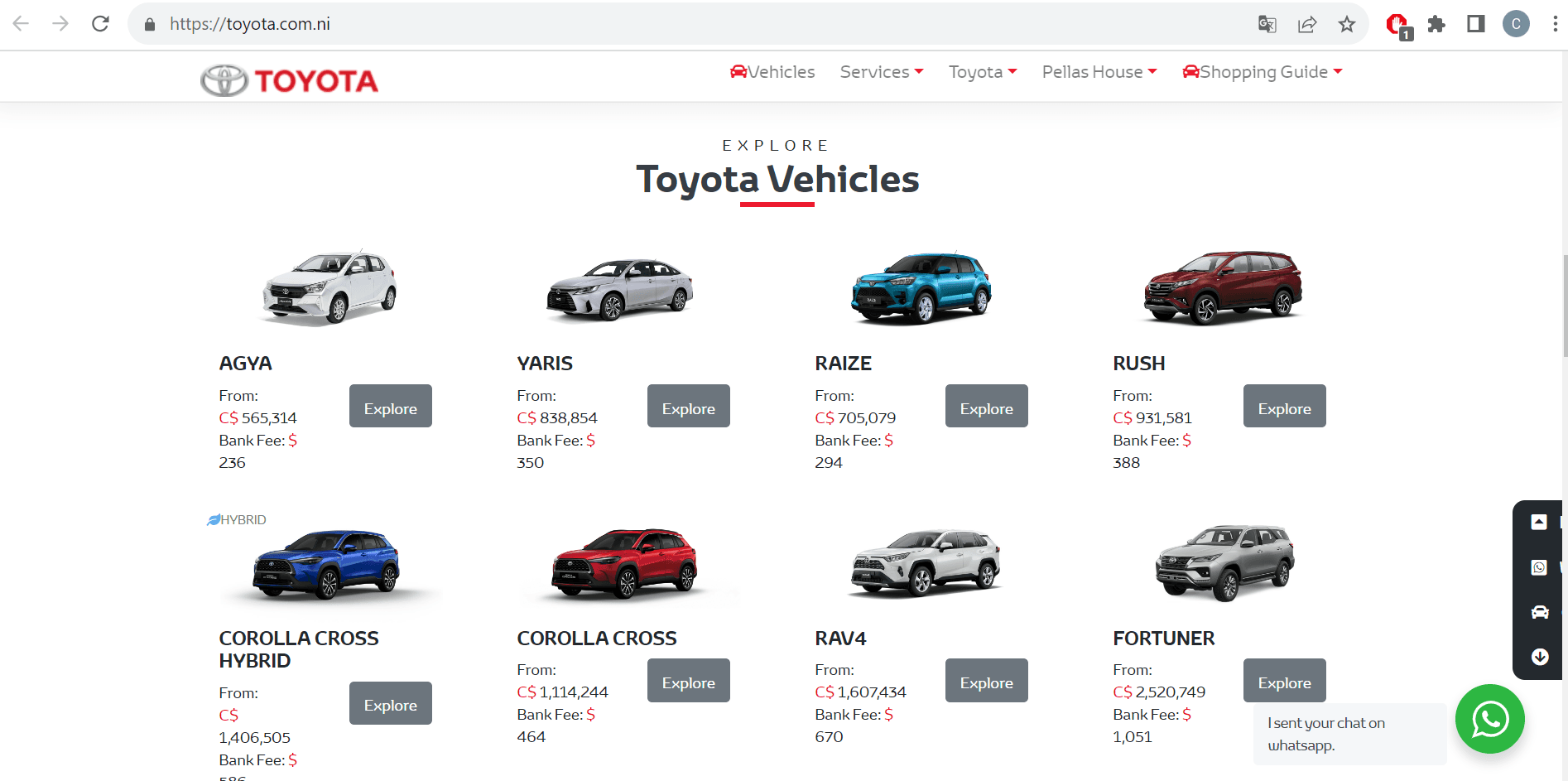The width and height of the screenshot is (1568, 781).
Task: Expand the Services dropdown menu
Action: click(x=881, y=72)
